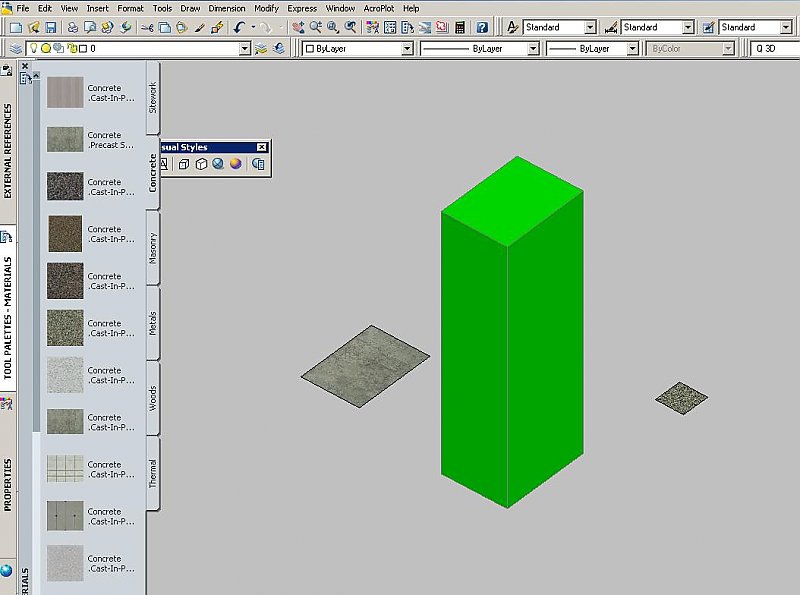Open the ByLayer color control dropdown

pyautogui.click(x=407, y=48)
